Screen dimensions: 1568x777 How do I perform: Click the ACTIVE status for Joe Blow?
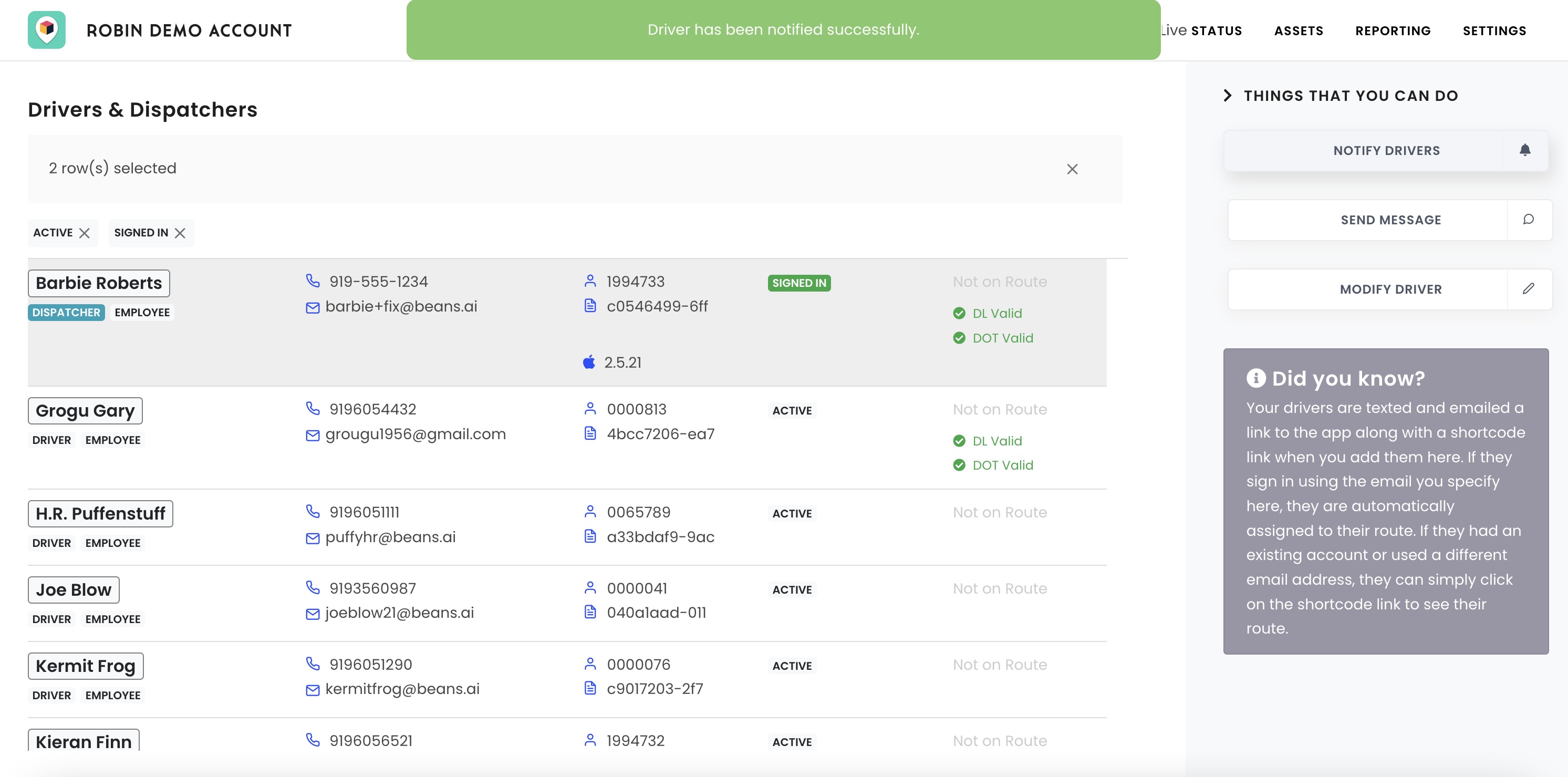click(x=792, y=589)
